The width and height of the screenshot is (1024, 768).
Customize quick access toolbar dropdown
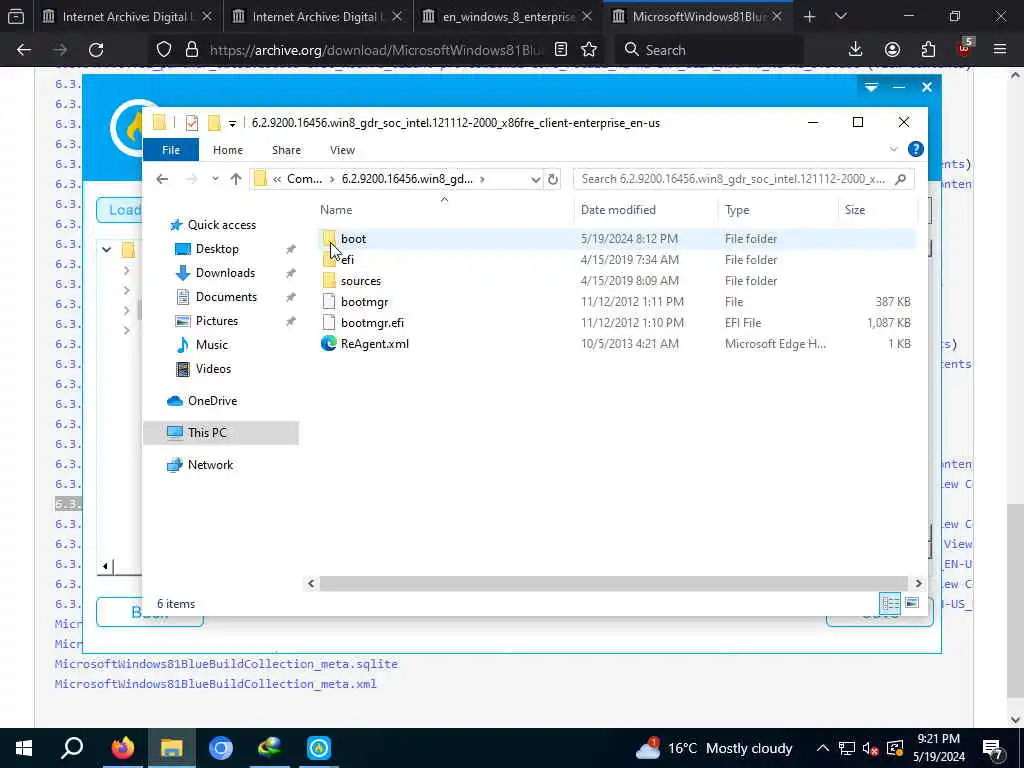[232, 123]
